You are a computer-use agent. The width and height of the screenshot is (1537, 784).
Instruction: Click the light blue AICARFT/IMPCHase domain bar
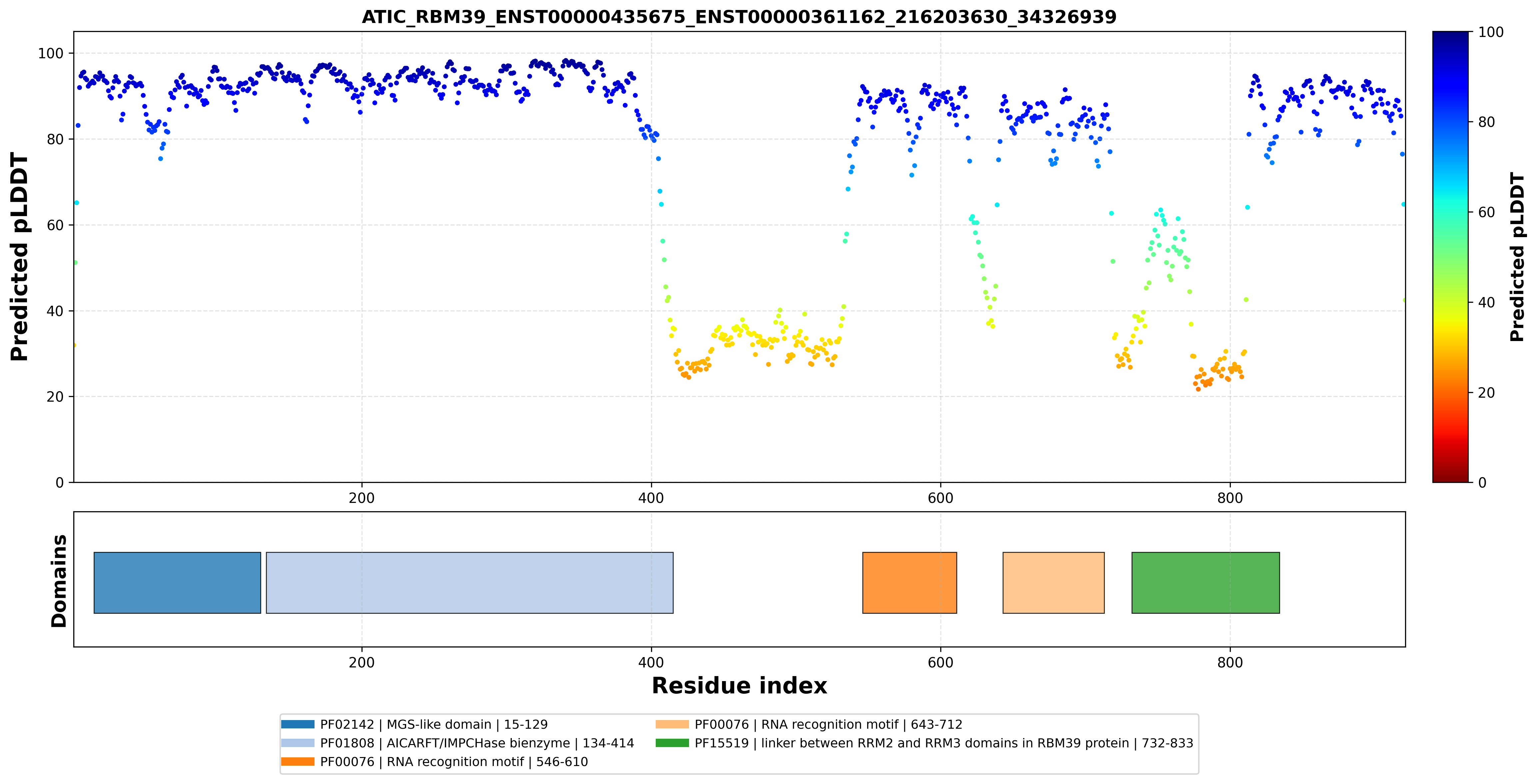(x=469, y=583)
